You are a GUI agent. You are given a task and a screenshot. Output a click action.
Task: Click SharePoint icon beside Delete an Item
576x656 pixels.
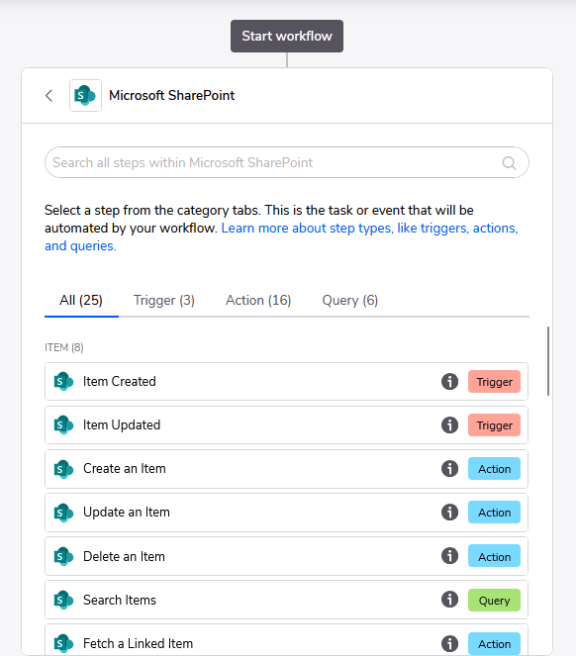coord(64,556)
